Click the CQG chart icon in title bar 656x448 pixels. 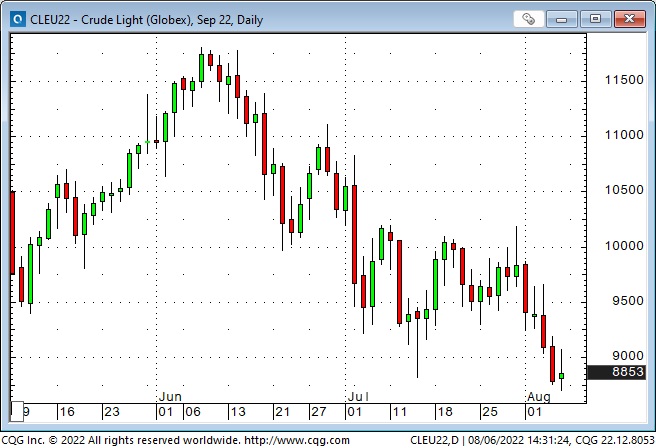pos(18,19)
